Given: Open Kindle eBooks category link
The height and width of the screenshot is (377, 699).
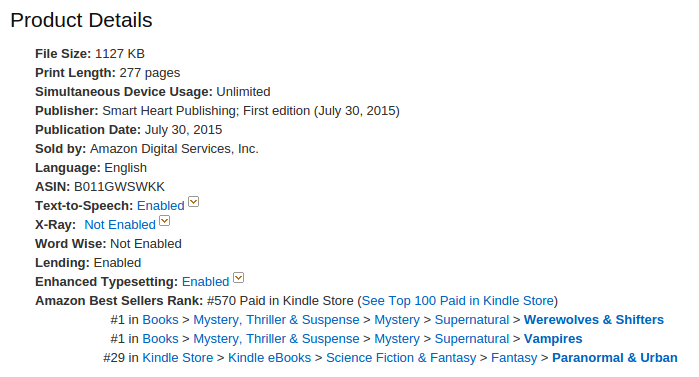Looking at the screenshot, I should click(x=269, y=358).
